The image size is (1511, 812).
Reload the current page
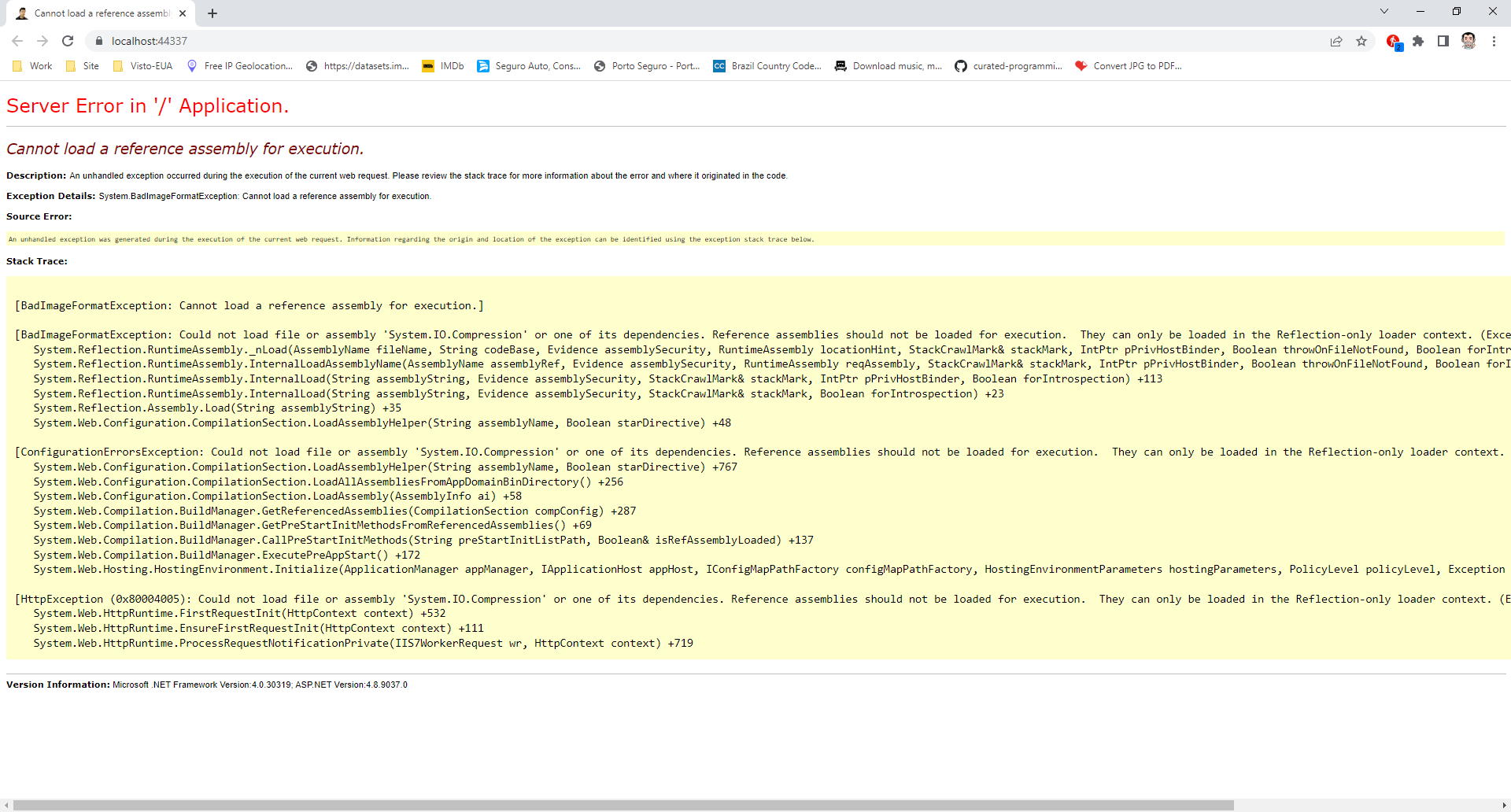coord(67,41)
